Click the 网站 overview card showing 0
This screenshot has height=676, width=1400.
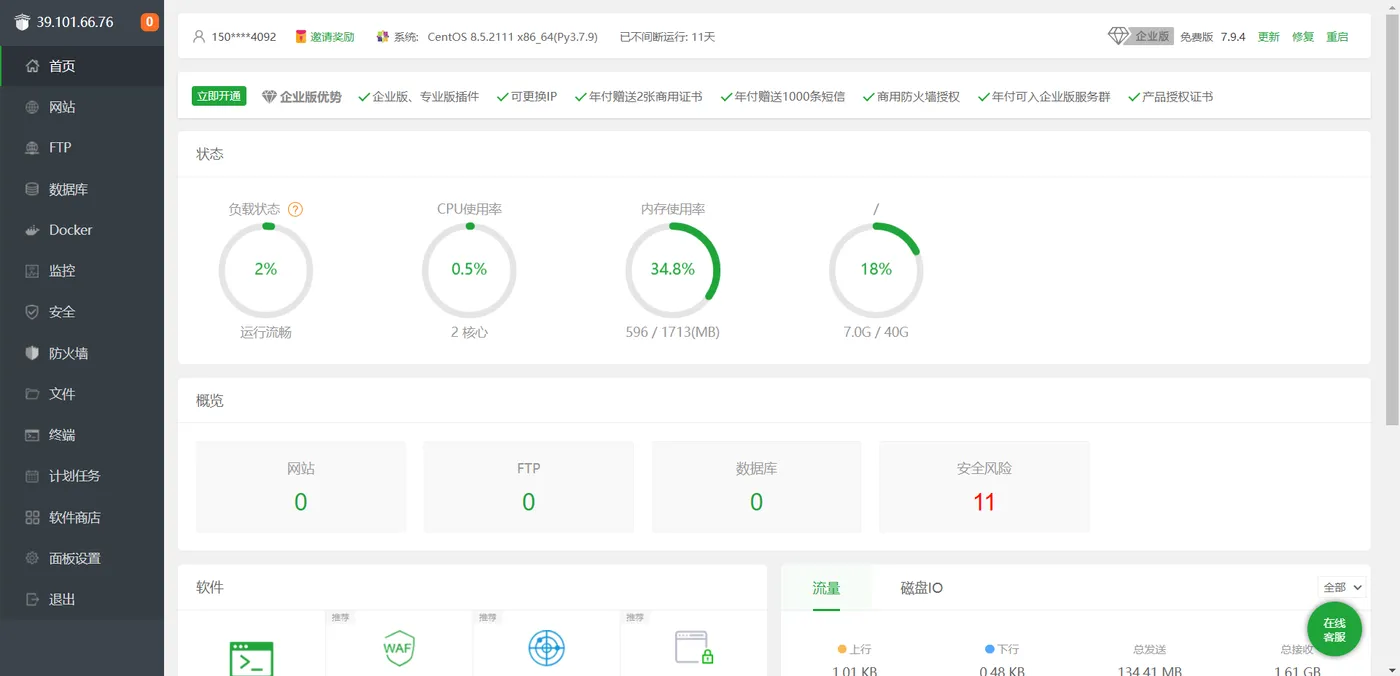pyautogui.click(x=301, y=487)
